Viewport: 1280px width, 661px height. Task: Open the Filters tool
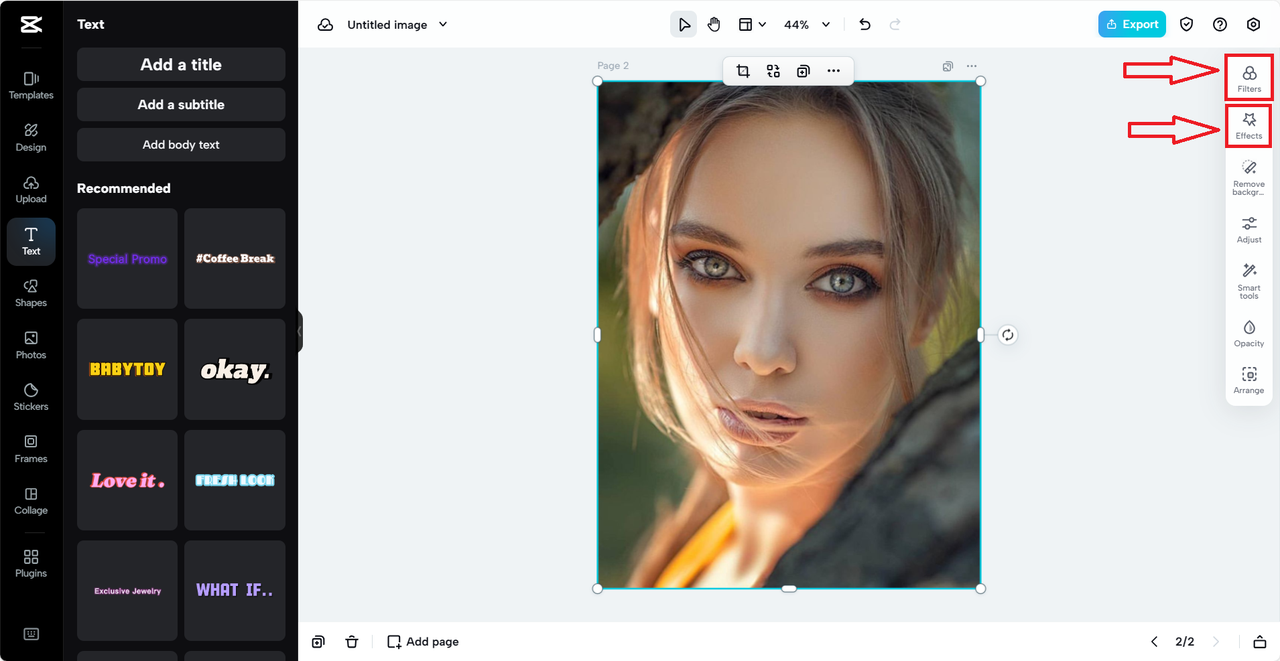1249,78
